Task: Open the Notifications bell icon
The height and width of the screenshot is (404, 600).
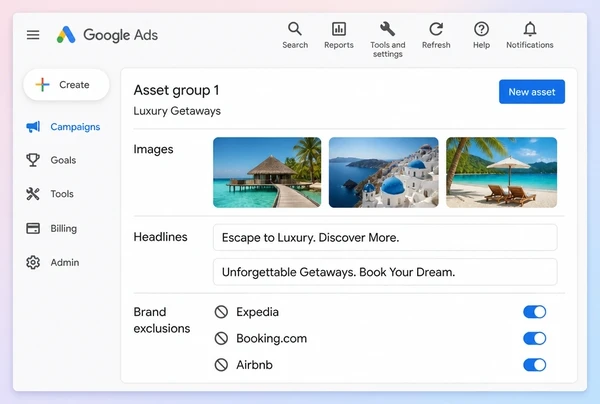Action: pos(530,29)
